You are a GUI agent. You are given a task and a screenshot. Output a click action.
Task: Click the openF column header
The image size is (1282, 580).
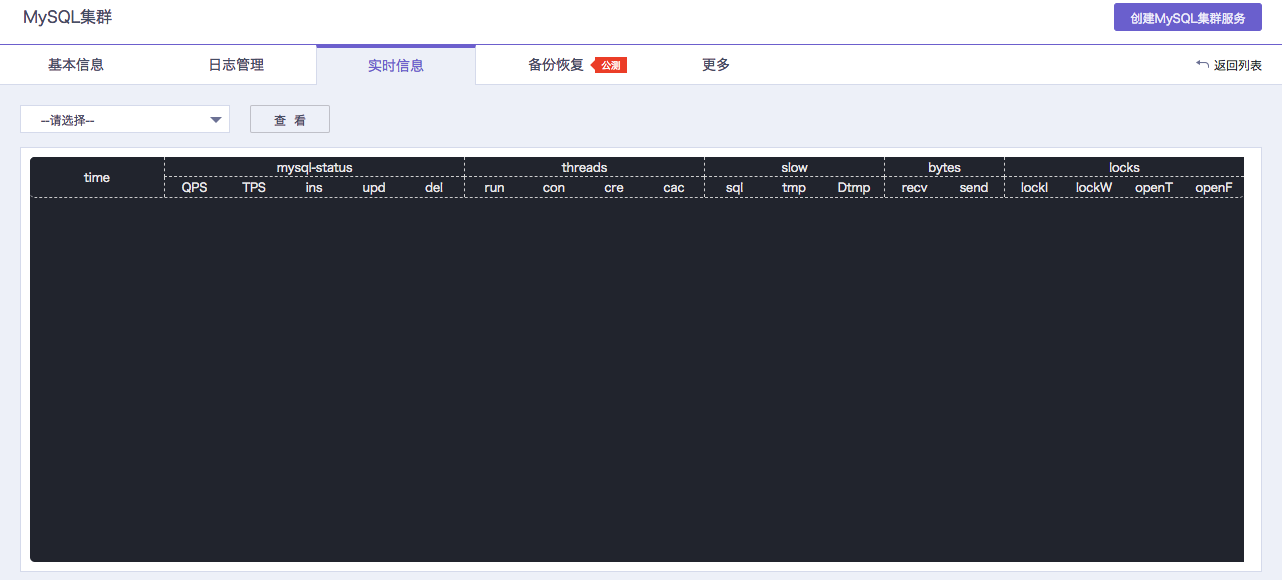pos(1214,187)
